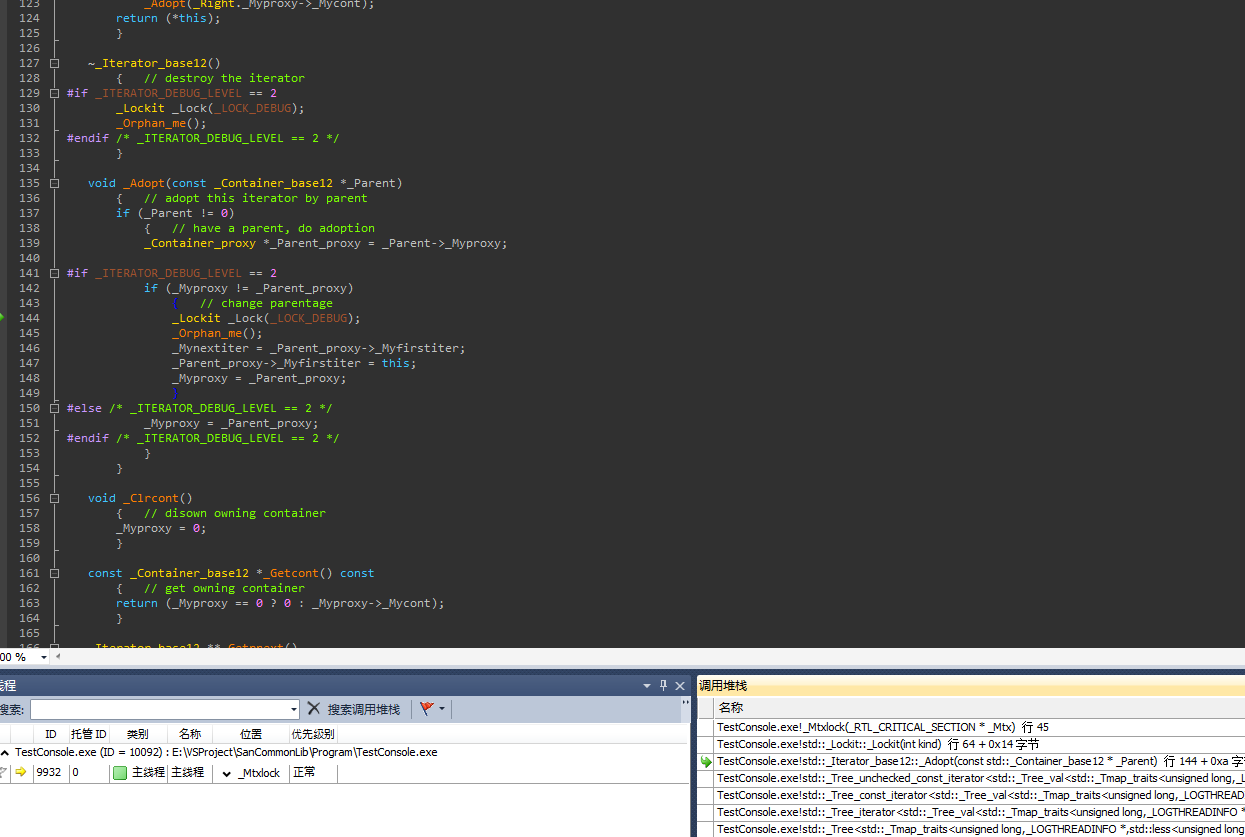Open the Threads toolbar overflow options
This screenshot has width=1245, height=837.
685,709
